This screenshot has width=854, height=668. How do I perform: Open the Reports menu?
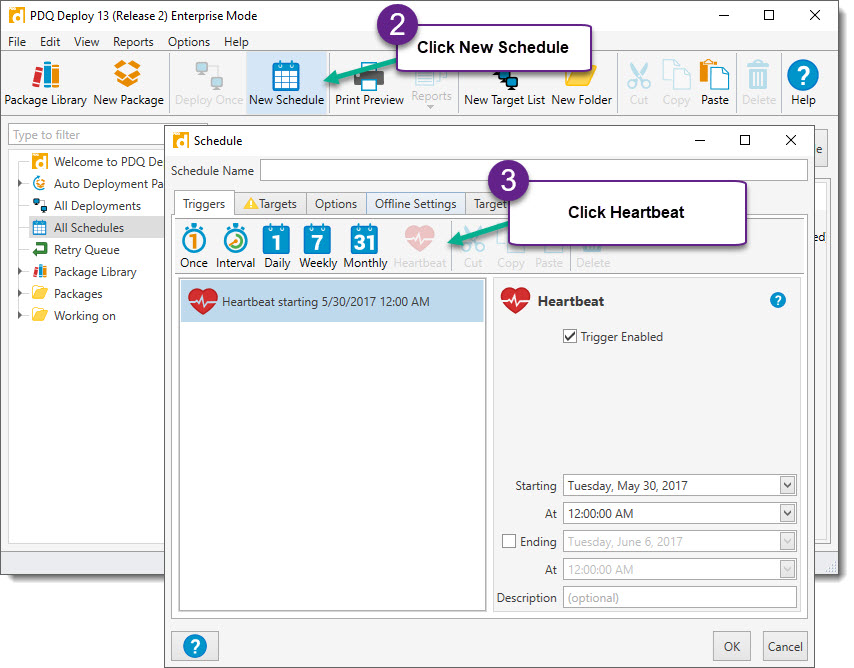133,42
